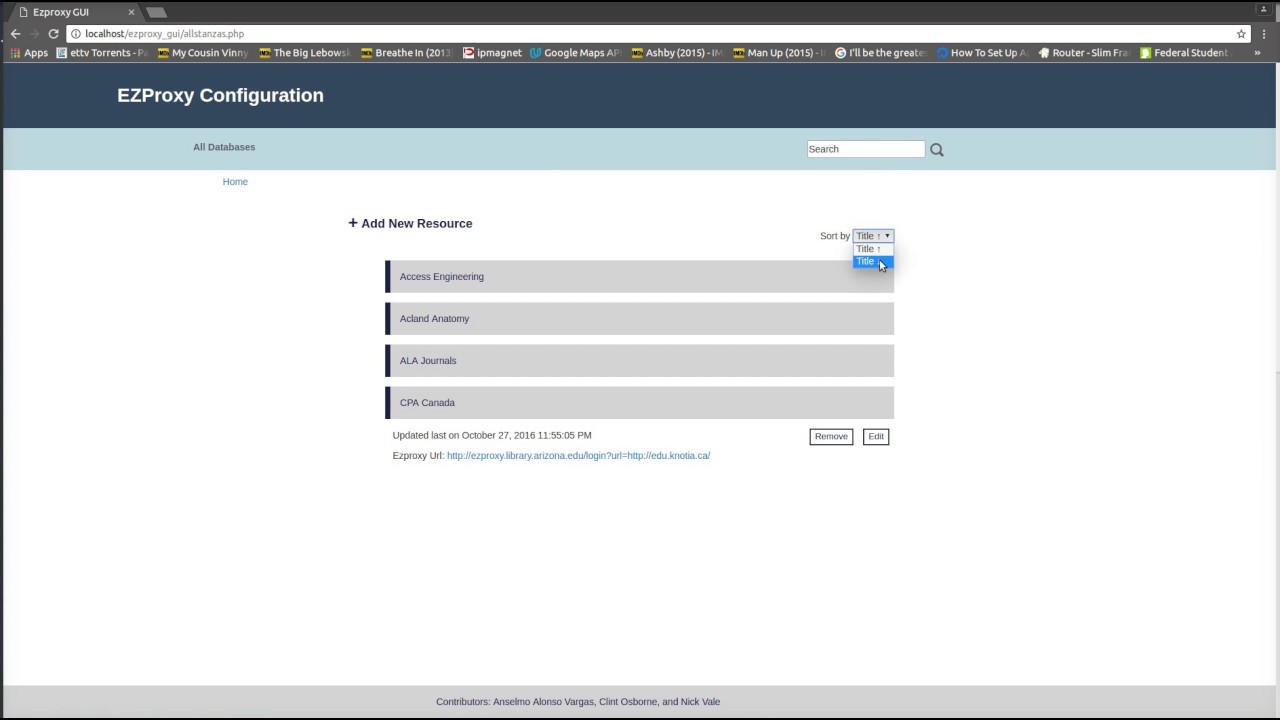Viewport: 1280px width, 720px height.
Task: Collapse the CPA Canada resource
Action: [x=639, y=403]
